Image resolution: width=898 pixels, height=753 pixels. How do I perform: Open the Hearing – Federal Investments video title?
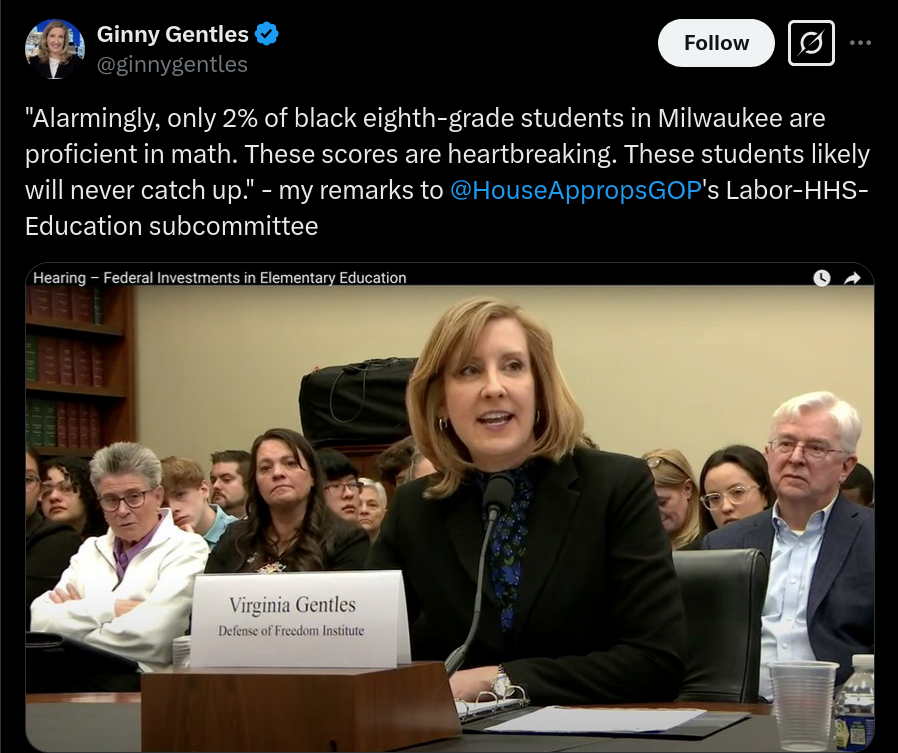click(220, 278)
